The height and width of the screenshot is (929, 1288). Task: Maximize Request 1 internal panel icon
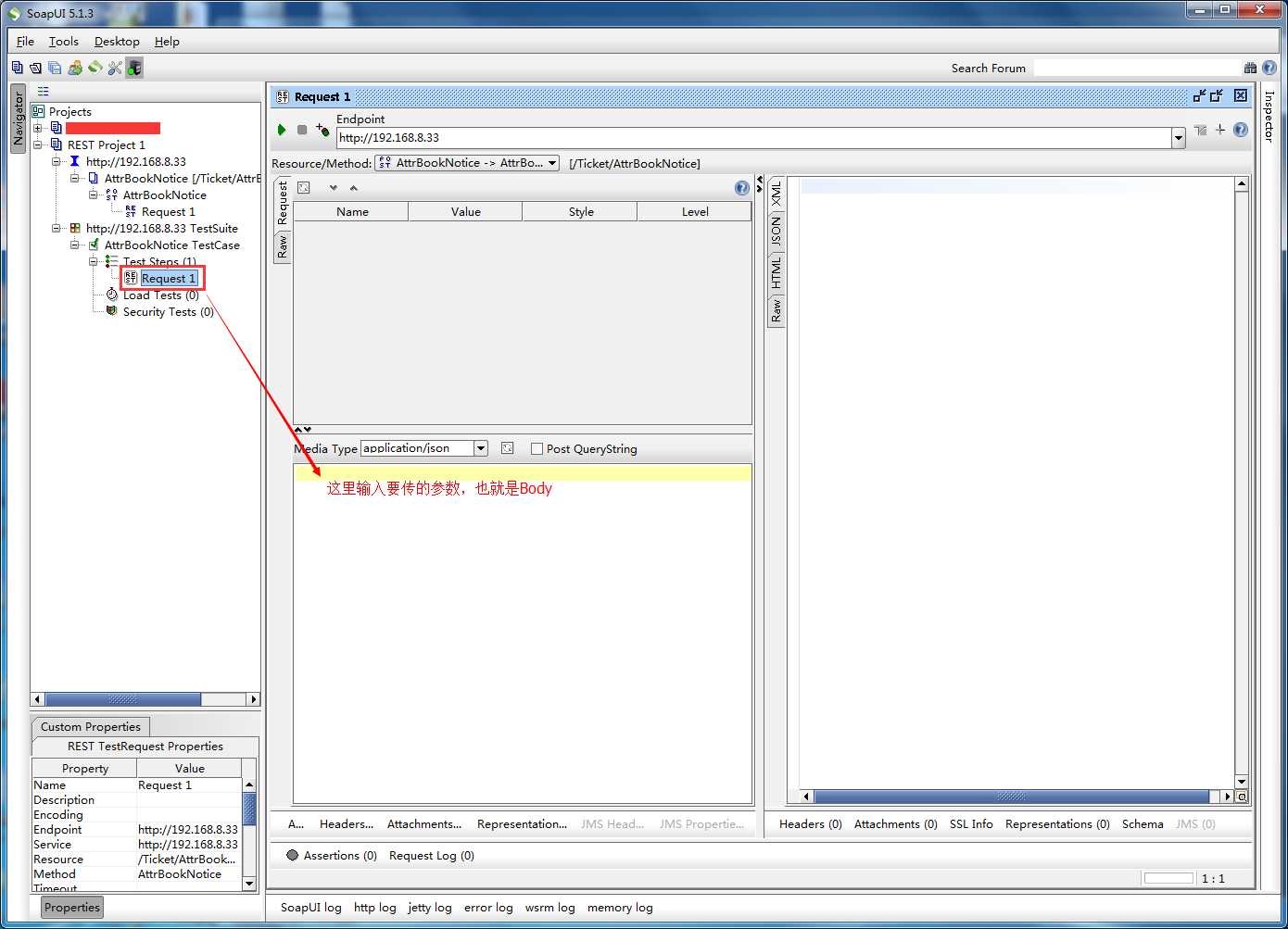click(1217, 95)
